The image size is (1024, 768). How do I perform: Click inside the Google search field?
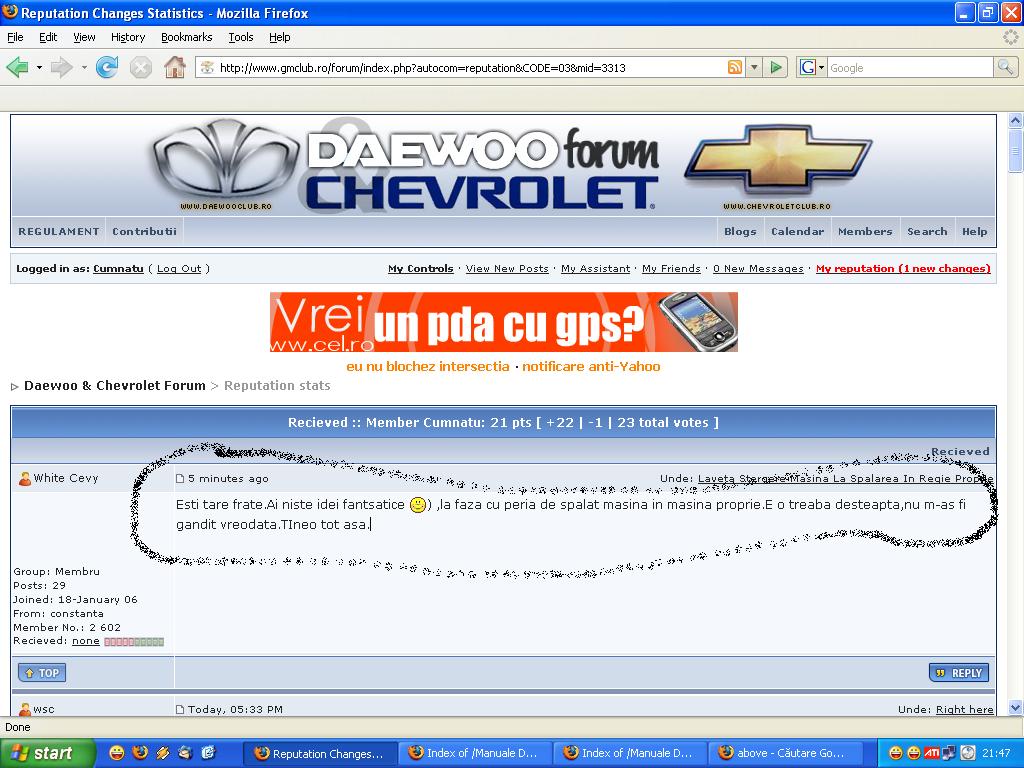point(908,68)
